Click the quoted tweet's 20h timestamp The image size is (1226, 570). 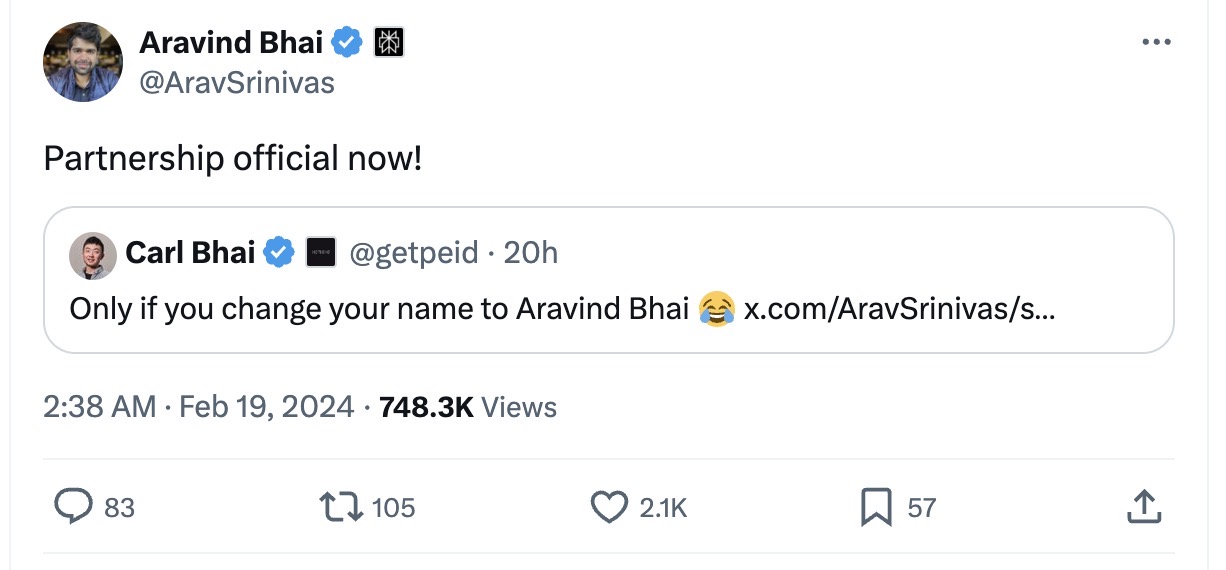tap(531, 253)
